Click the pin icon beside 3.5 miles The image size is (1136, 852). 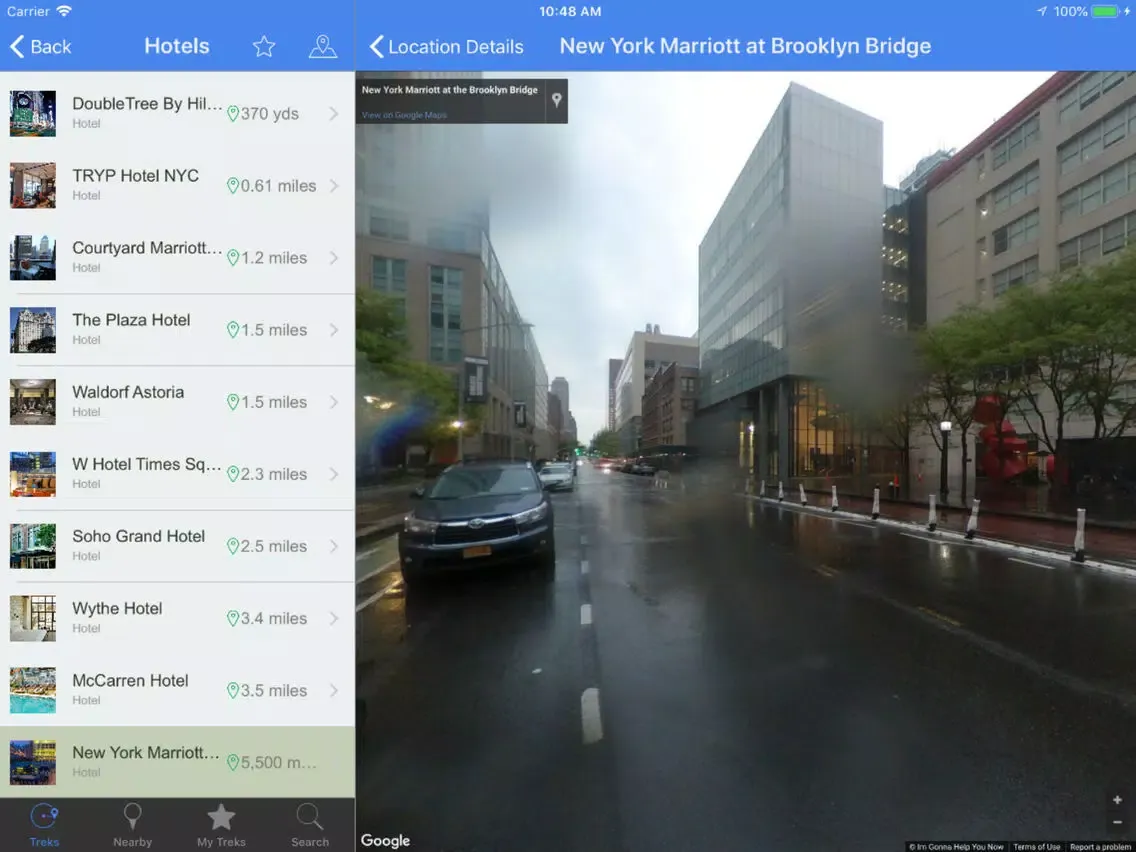point(233,690)
